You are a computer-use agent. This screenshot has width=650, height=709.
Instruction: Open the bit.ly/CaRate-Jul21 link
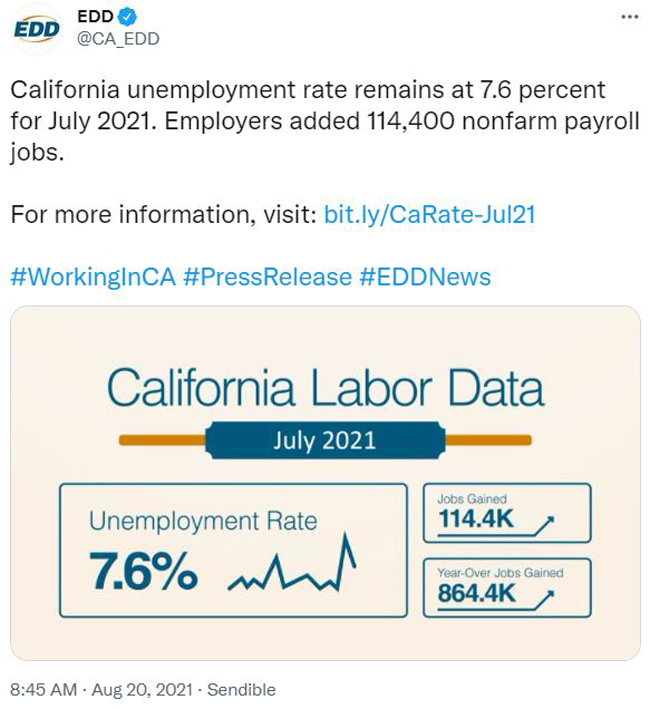(429, 214)
